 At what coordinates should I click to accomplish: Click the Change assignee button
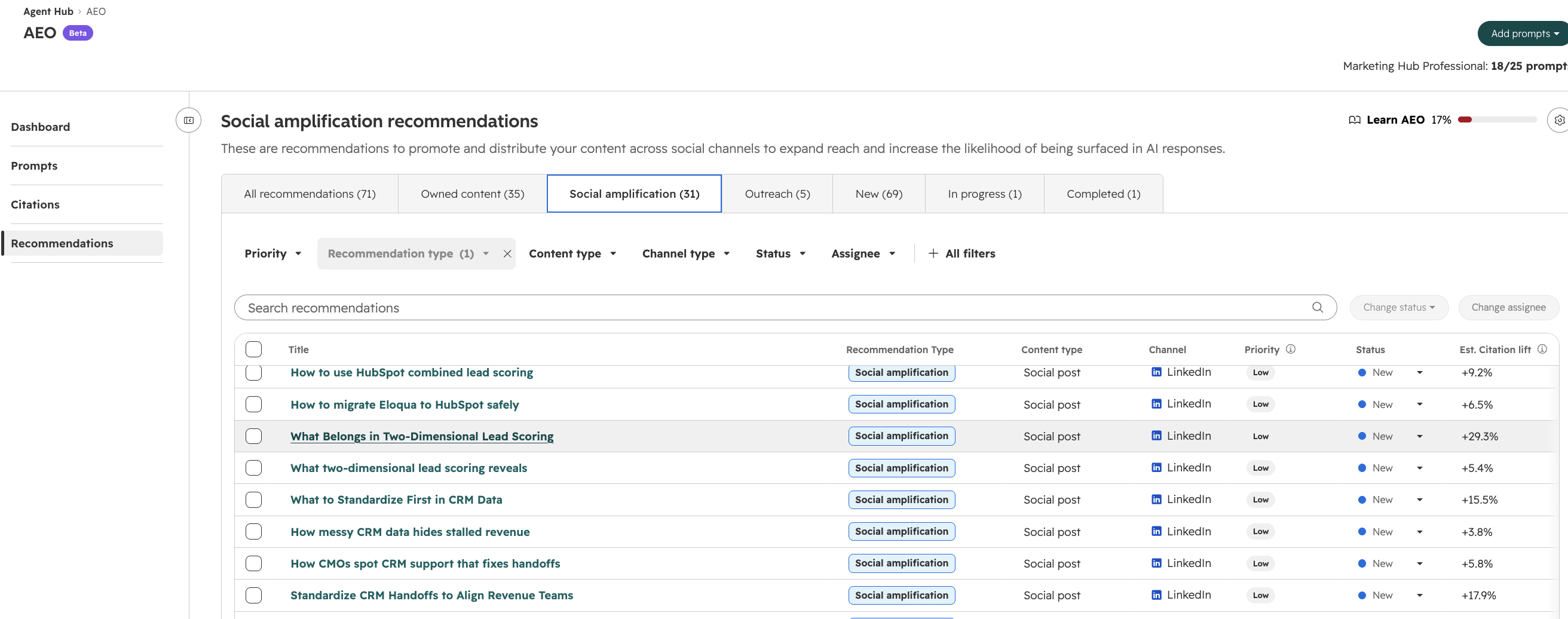point(1508,307)
